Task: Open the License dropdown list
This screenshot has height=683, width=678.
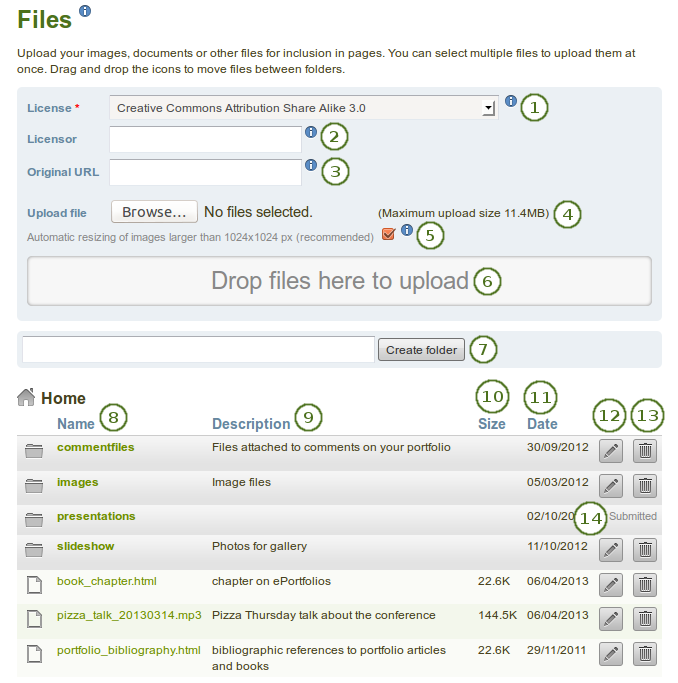Action: 304,107
